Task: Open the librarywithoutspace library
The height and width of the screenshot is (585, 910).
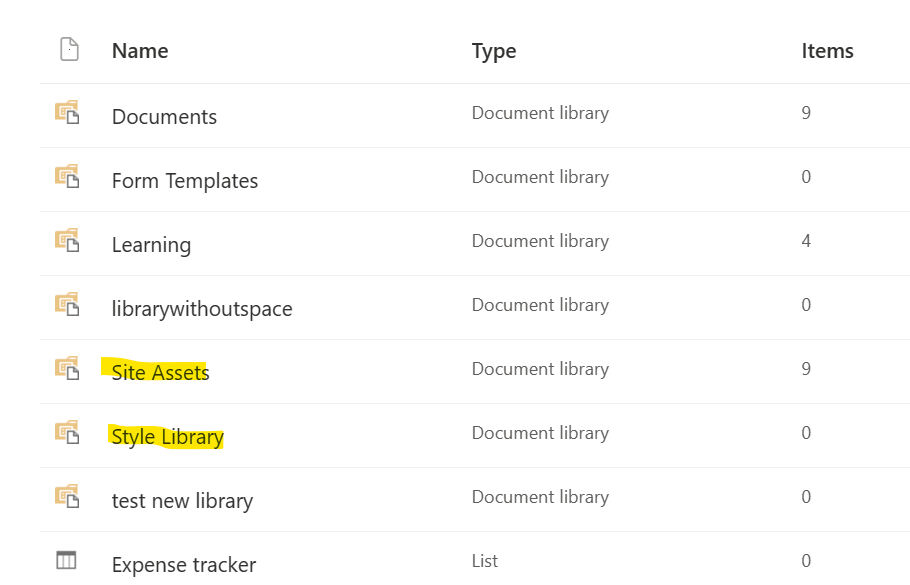Action: click(202, 309)
